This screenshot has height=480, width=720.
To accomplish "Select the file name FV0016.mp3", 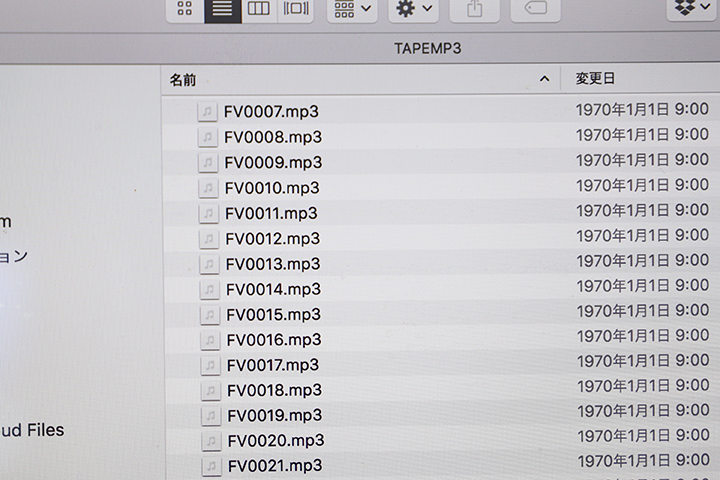I will 274,340.
